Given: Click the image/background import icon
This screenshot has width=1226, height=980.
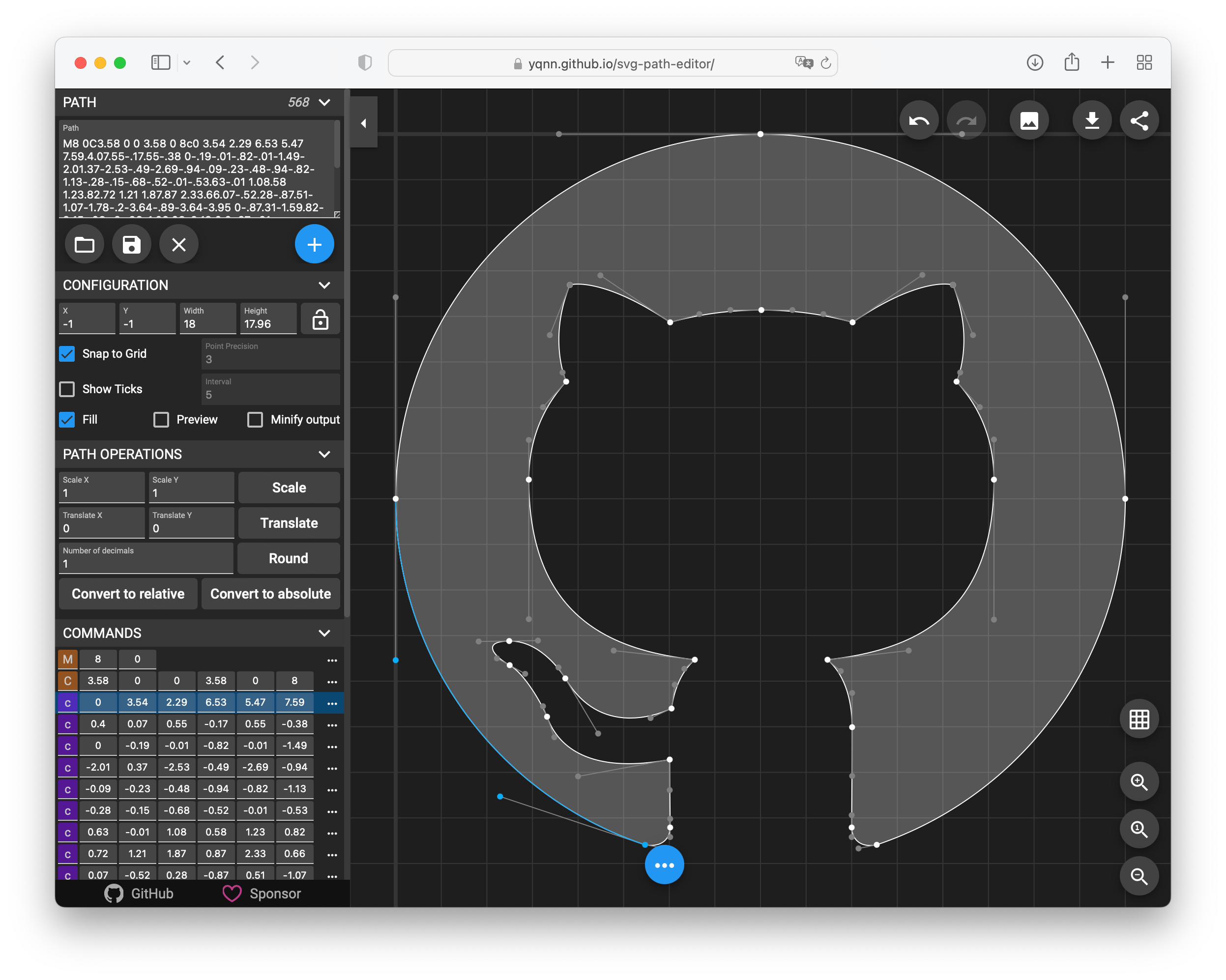Looking at the screenshot, I should 1029,120.
